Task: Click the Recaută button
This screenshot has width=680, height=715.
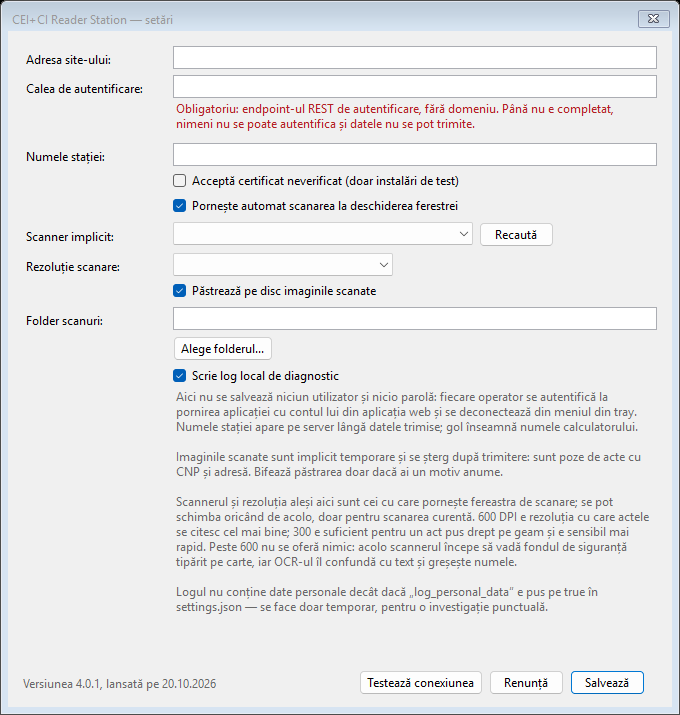Action: coord(516,234)
